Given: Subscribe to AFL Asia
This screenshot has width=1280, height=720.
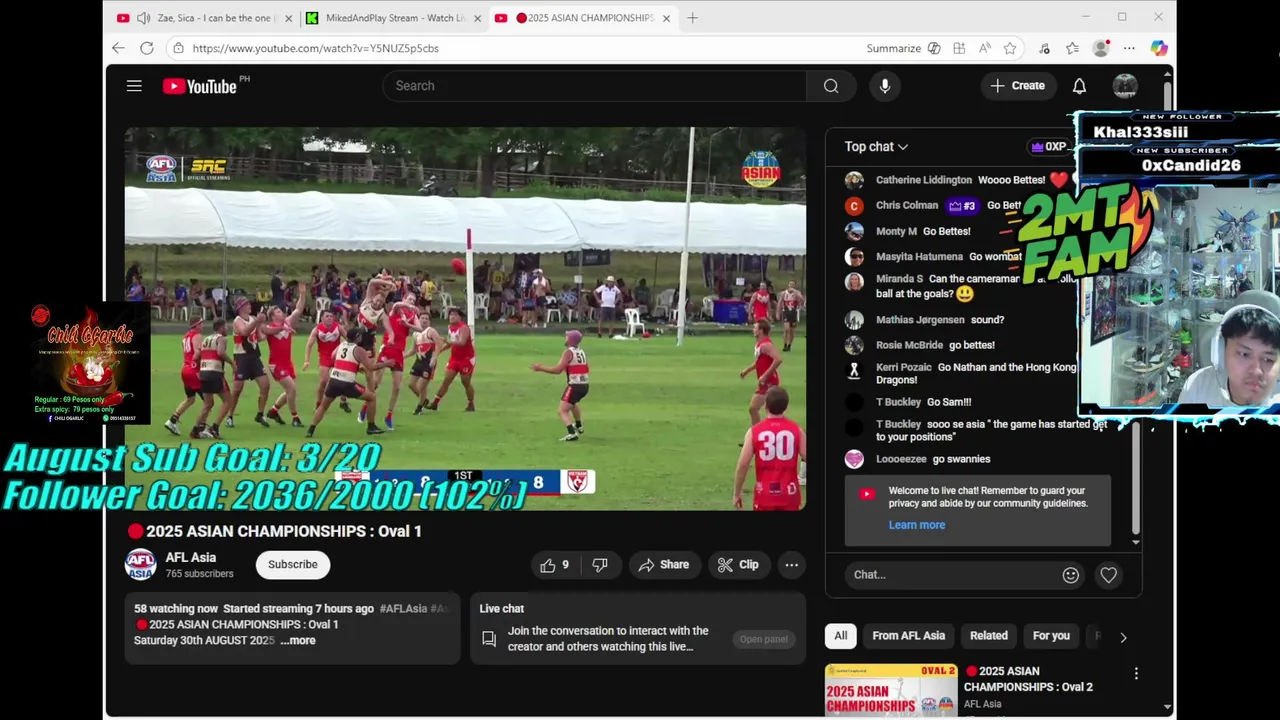Looking at the screenshot, I should point(292,565).
